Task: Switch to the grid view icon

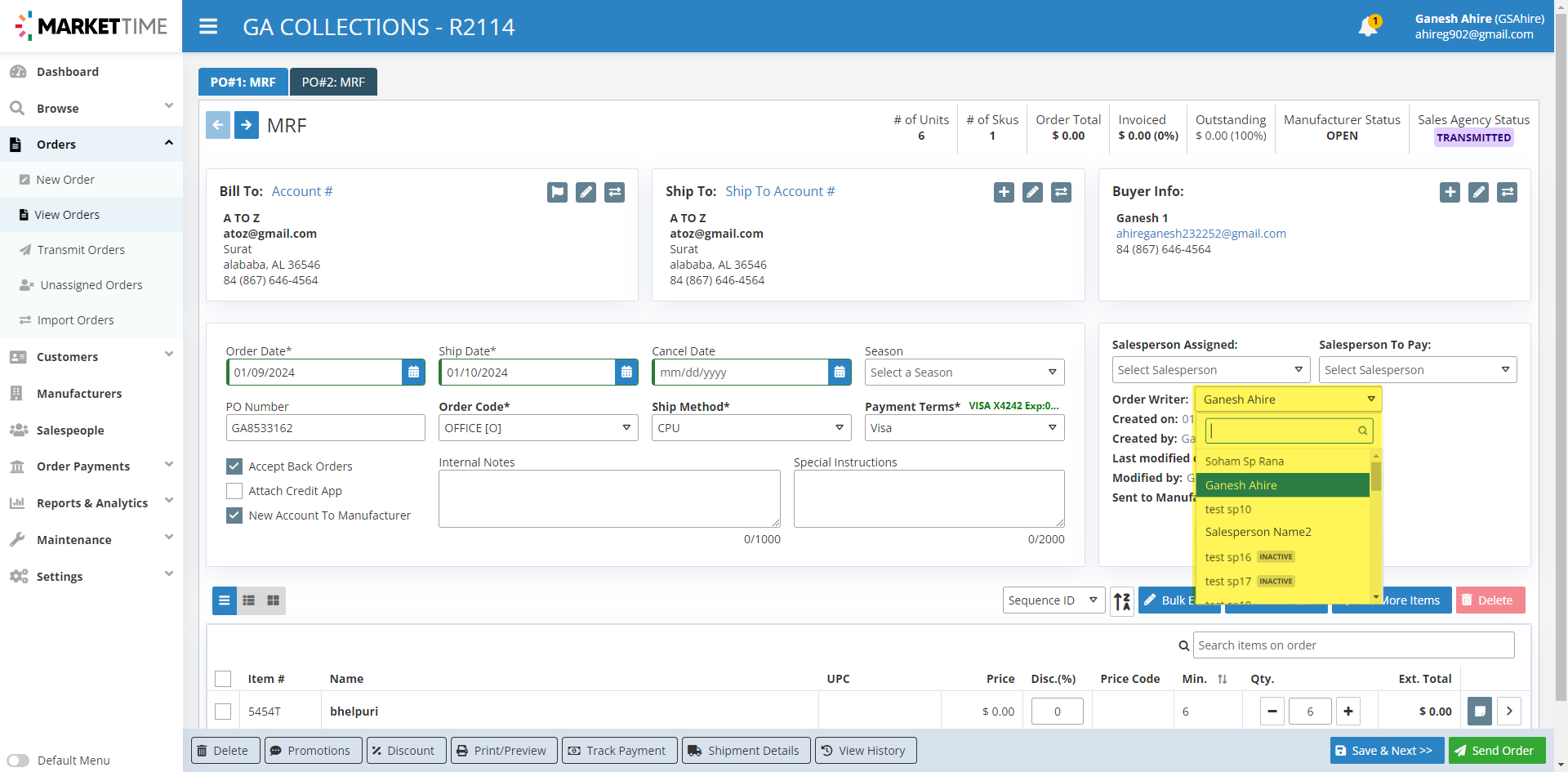Action: tap(274, 600)
